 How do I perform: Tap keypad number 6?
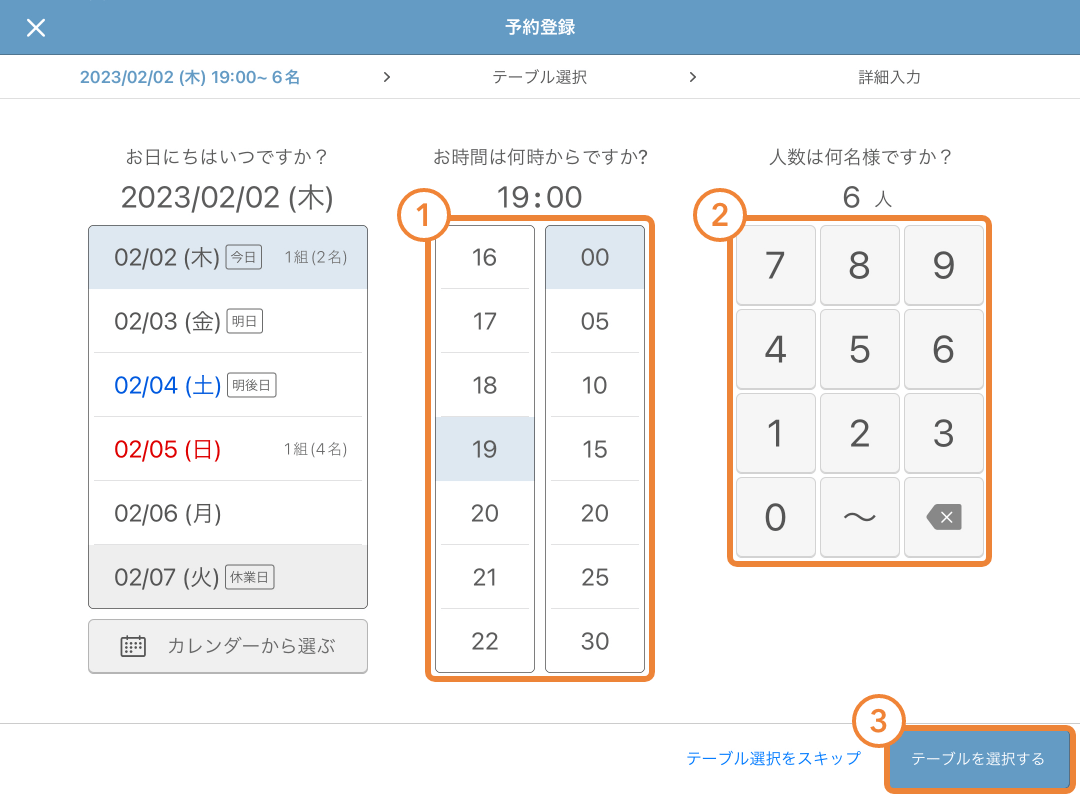(944, 349)
